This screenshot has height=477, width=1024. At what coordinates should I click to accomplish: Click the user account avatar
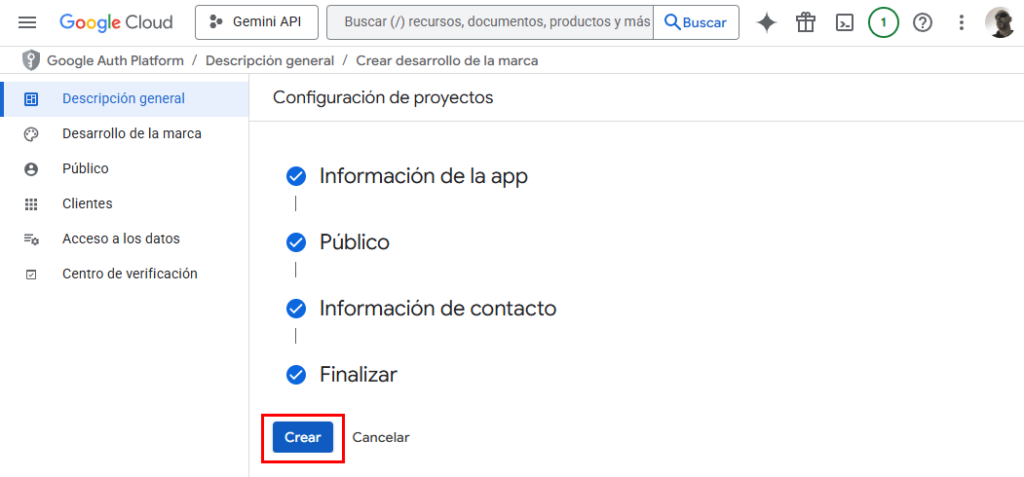point(999,22)
